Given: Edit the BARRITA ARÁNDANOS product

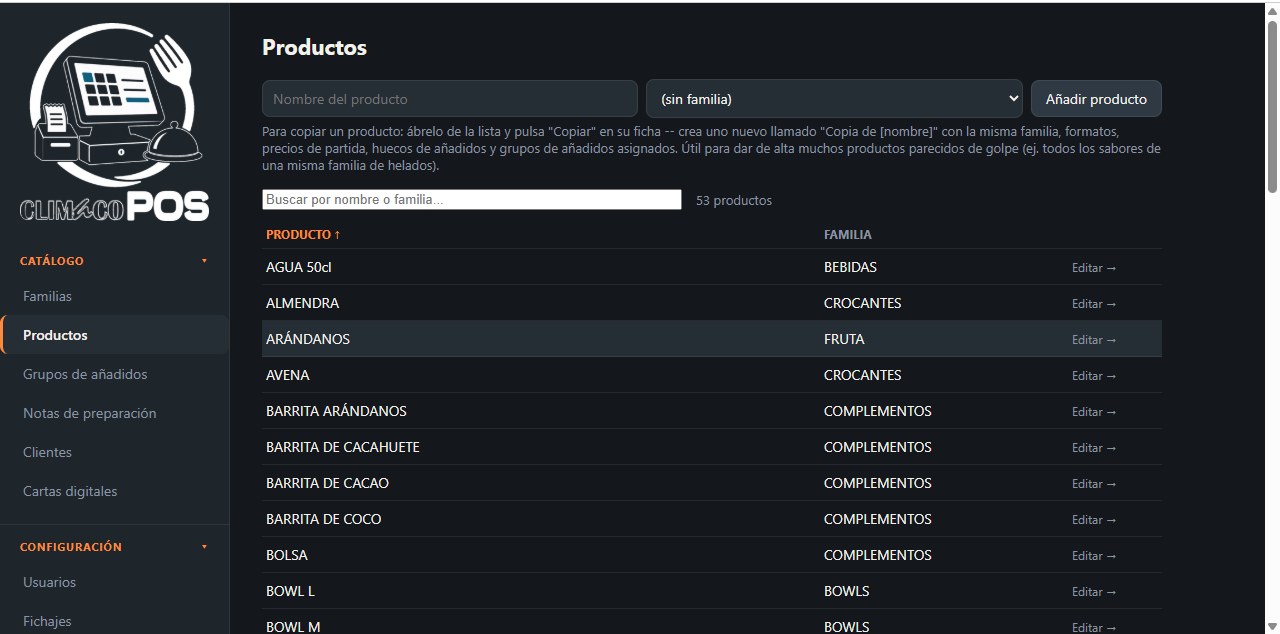Looking at the screenshot, I should [1094, 412].
